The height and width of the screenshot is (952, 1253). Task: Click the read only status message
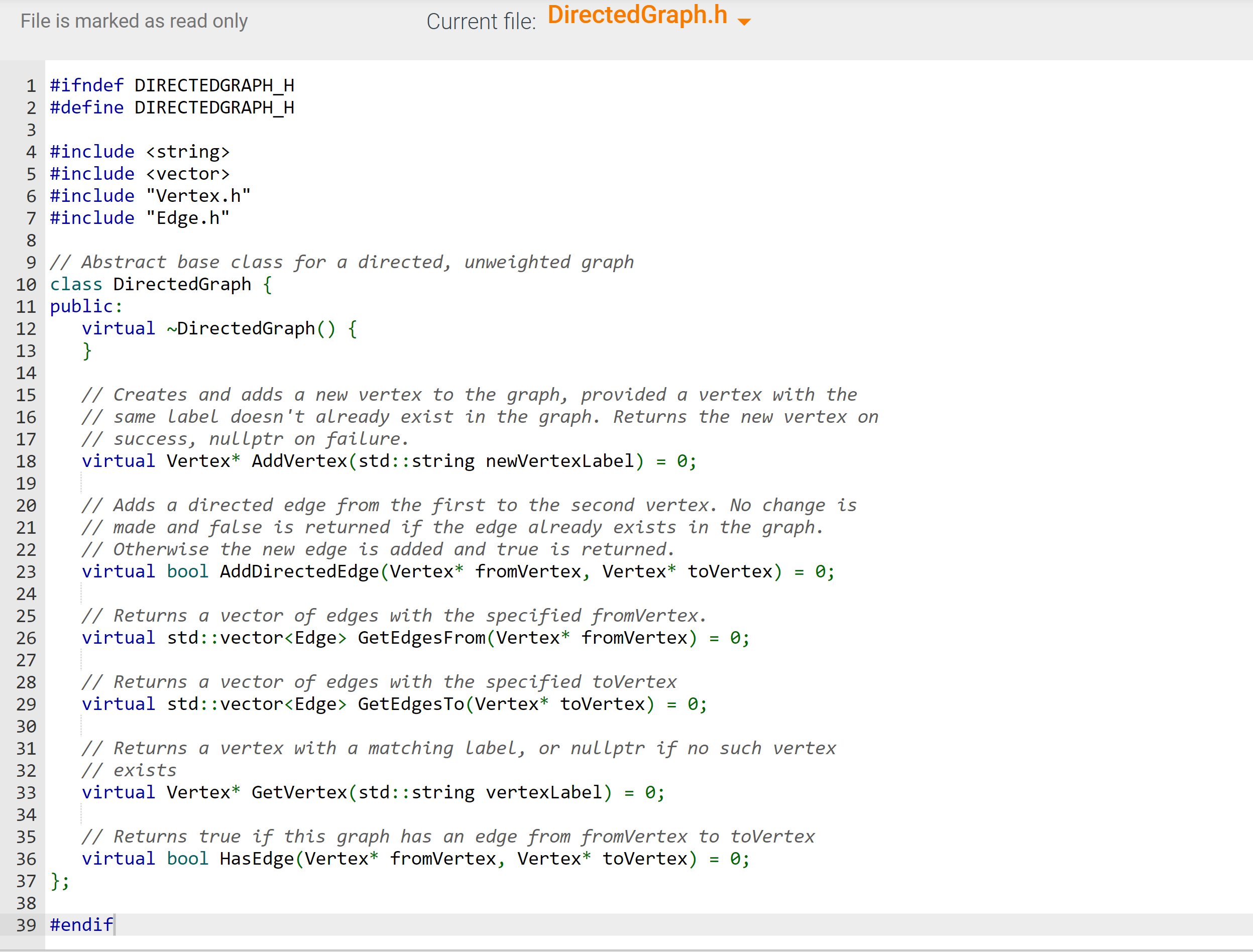click(134, 21)
